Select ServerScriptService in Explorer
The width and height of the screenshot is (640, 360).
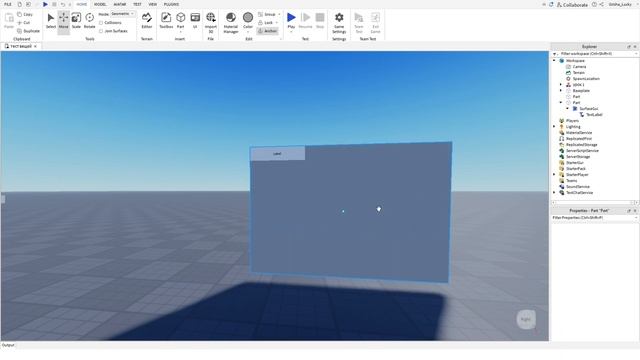(582, 151)
